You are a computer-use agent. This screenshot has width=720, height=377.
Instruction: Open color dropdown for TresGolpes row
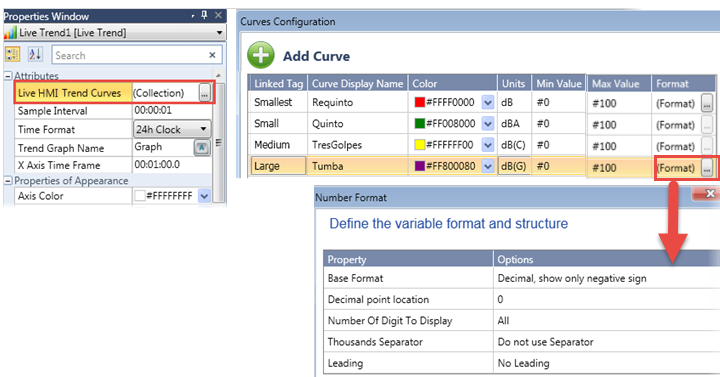[x=488, y=145]
